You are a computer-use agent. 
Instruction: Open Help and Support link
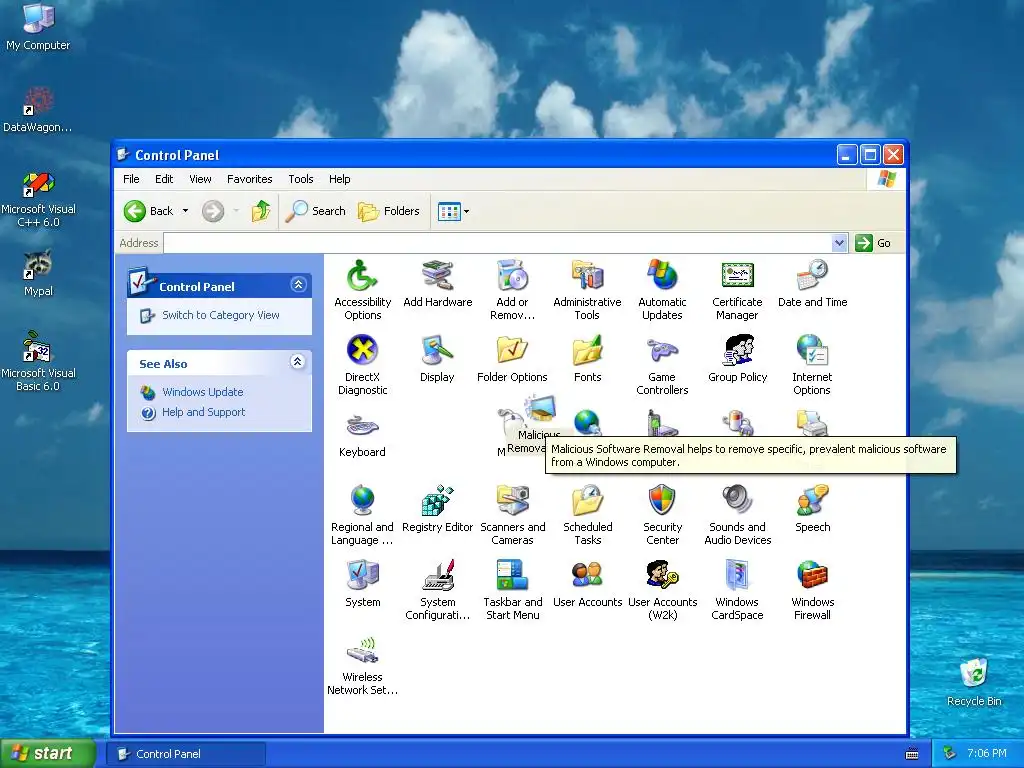tap(203, 412)
